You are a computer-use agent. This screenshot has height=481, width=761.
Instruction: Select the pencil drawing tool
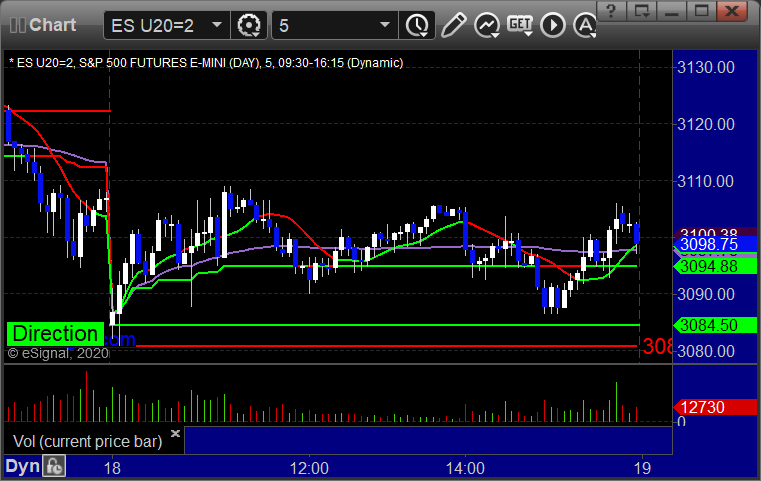pos(453,25)
